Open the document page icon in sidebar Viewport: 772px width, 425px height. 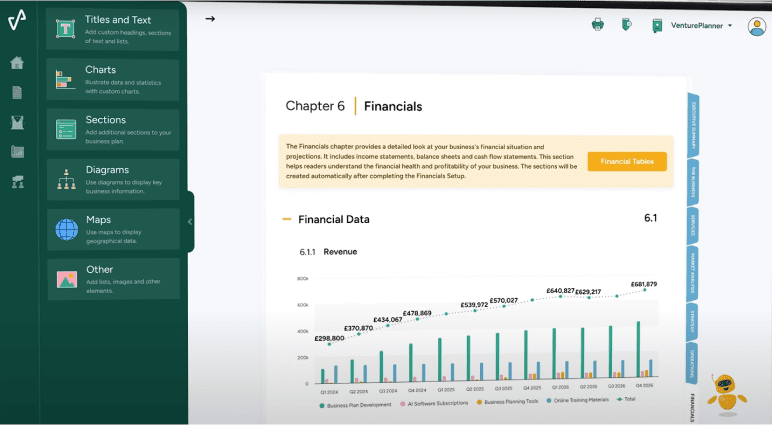click(x=17, y=93)
